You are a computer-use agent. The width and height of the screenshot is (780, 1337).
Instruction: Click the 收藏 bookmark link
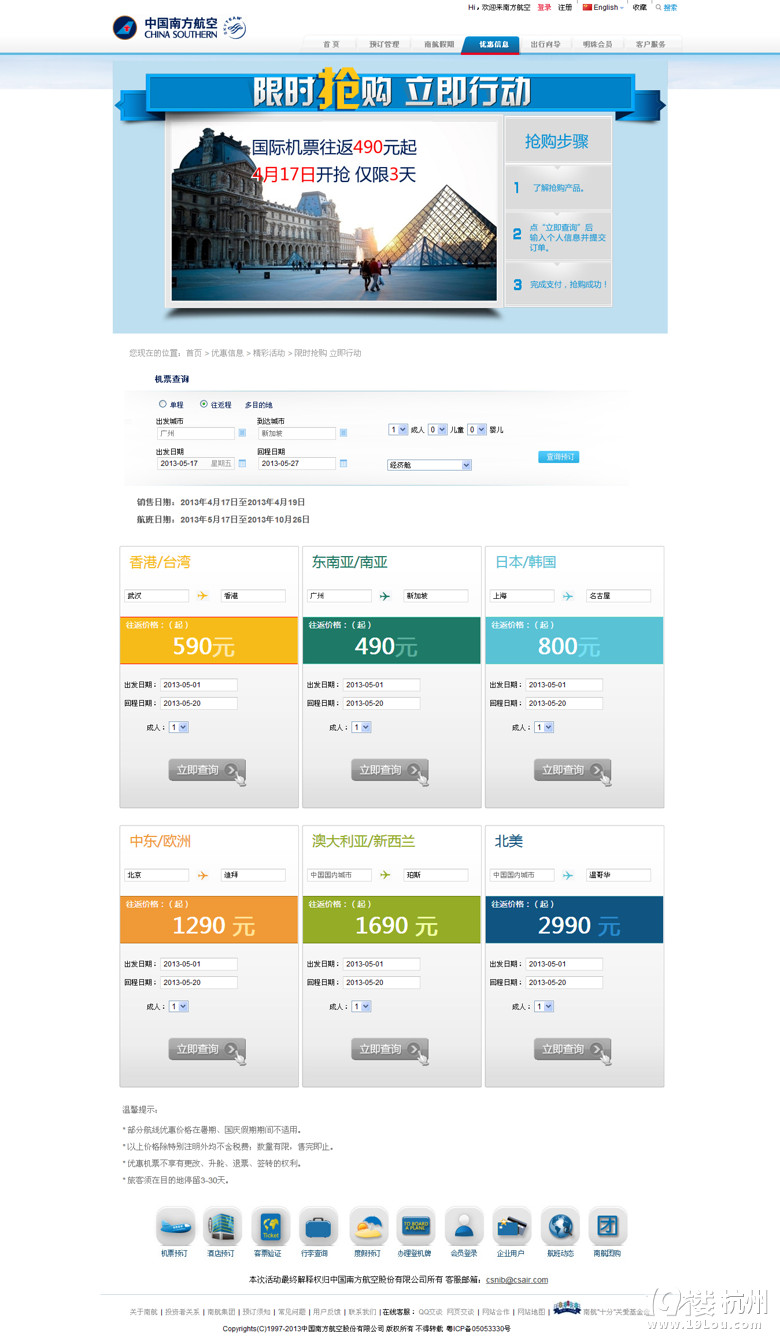tap(639, 7)
